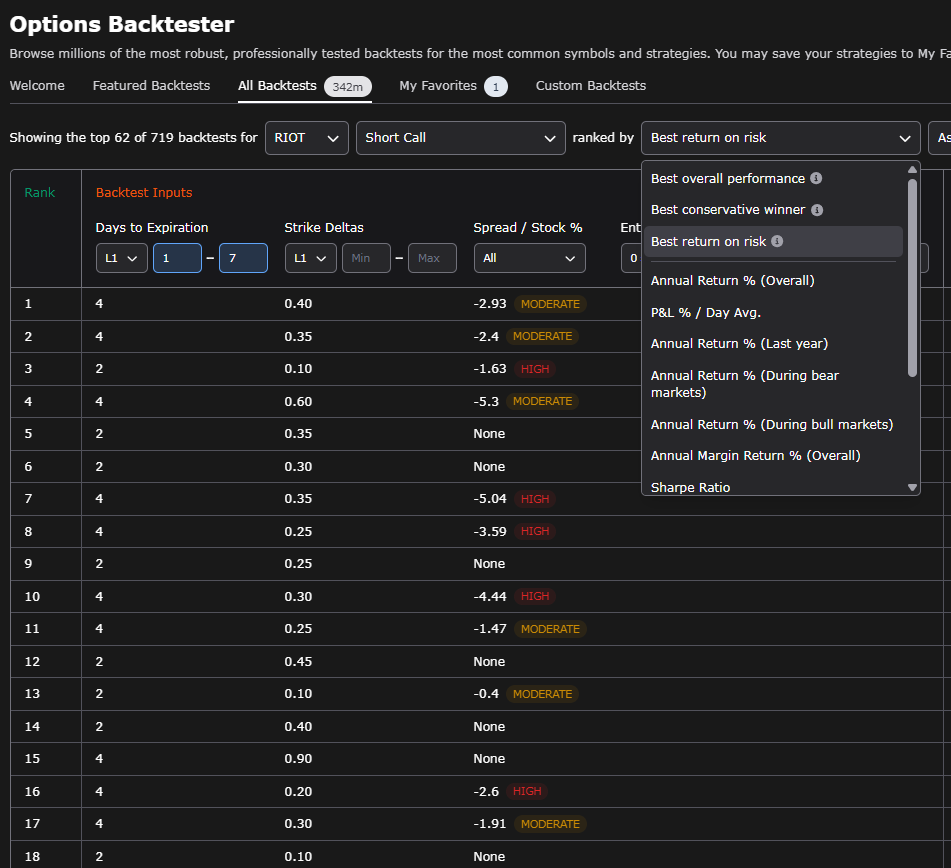Viewport: 951px width, 868px height.
Task: Click the 342m badge on All Backtests
Action: point(348,87)
